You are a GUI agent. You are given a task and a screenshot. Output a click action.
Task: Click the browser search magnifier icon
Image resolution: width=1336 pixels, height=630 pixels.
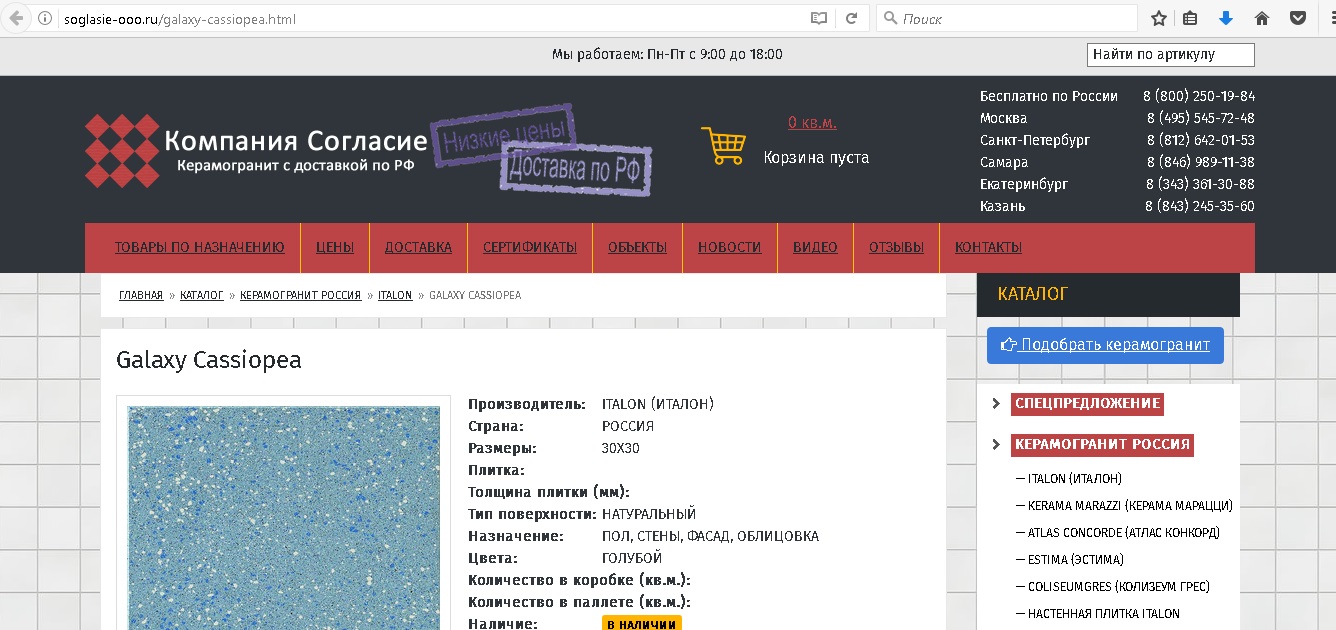point(889,19)
